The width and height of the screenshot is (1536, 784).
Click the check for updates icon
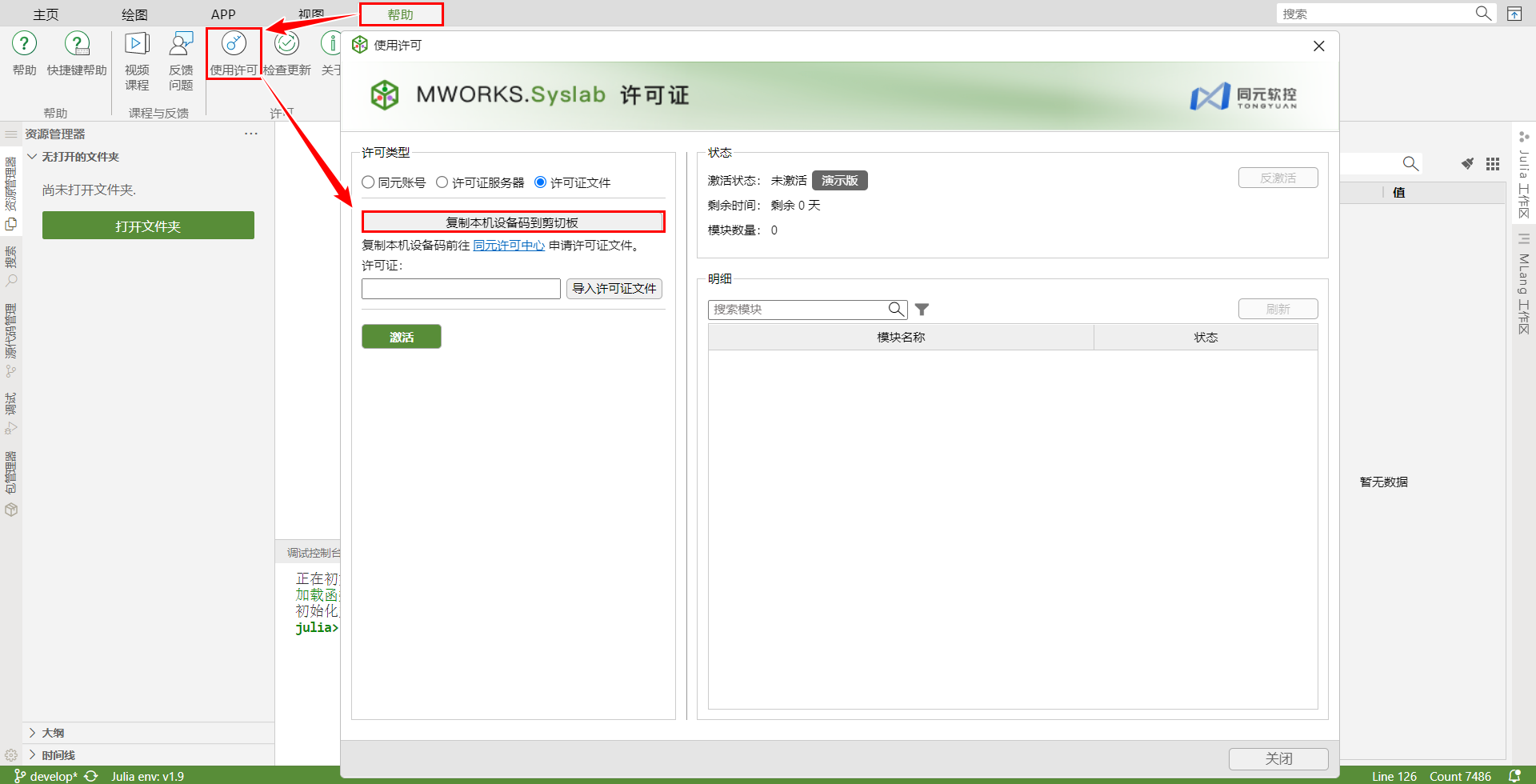286,44
